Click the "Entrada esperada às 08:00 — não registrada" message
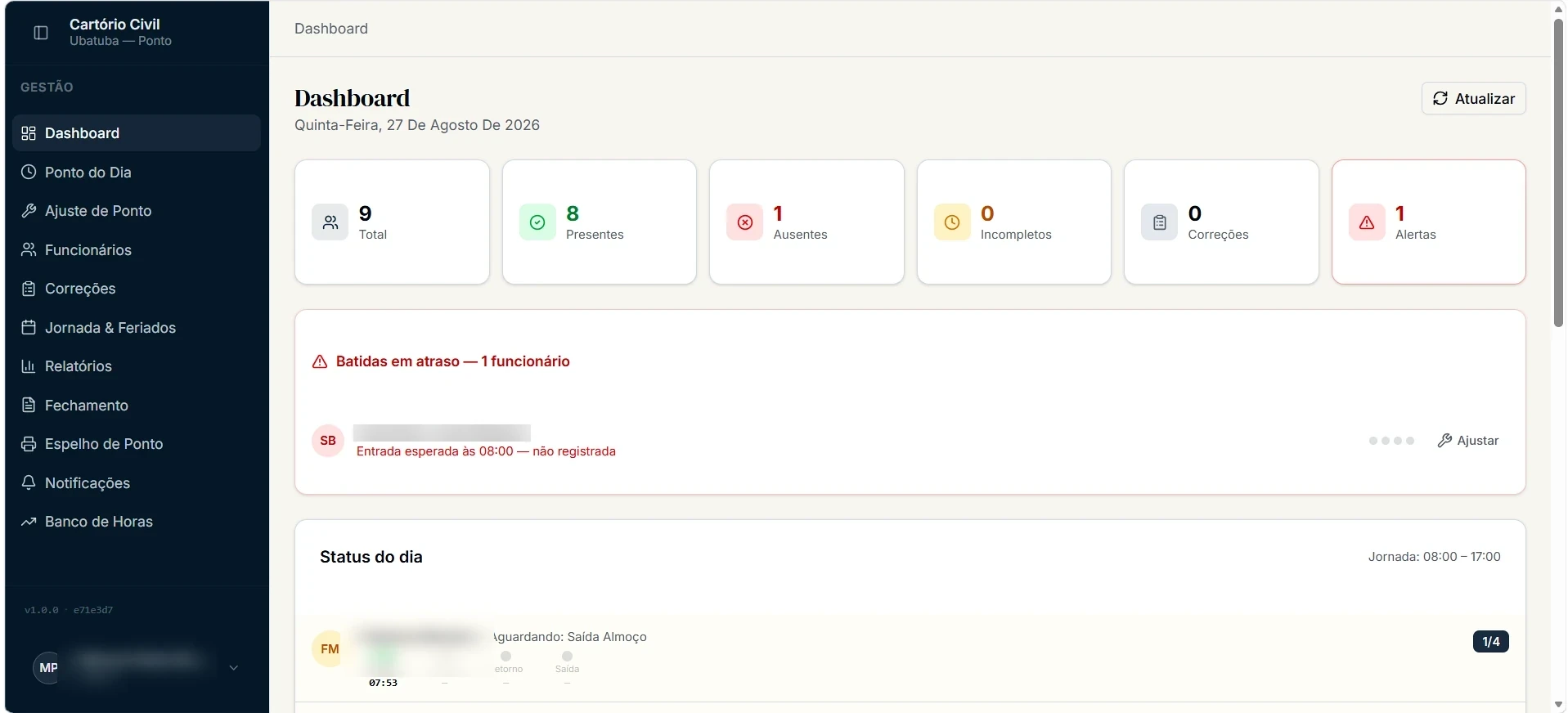Screen dimensions: 1568x713 (486, 451)
